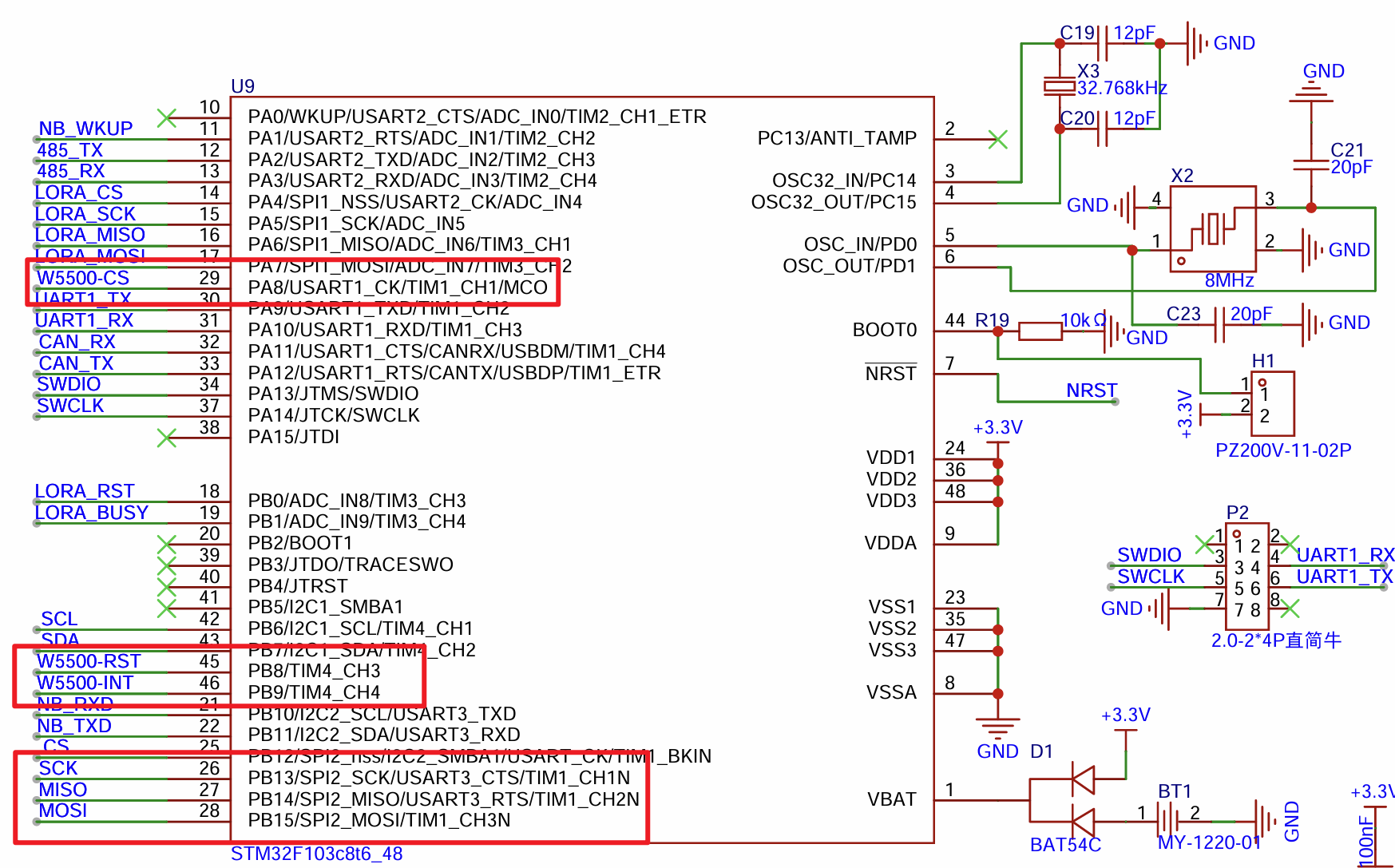
Task: Select the BT1 battery symbol
Action: point(1169,820)
